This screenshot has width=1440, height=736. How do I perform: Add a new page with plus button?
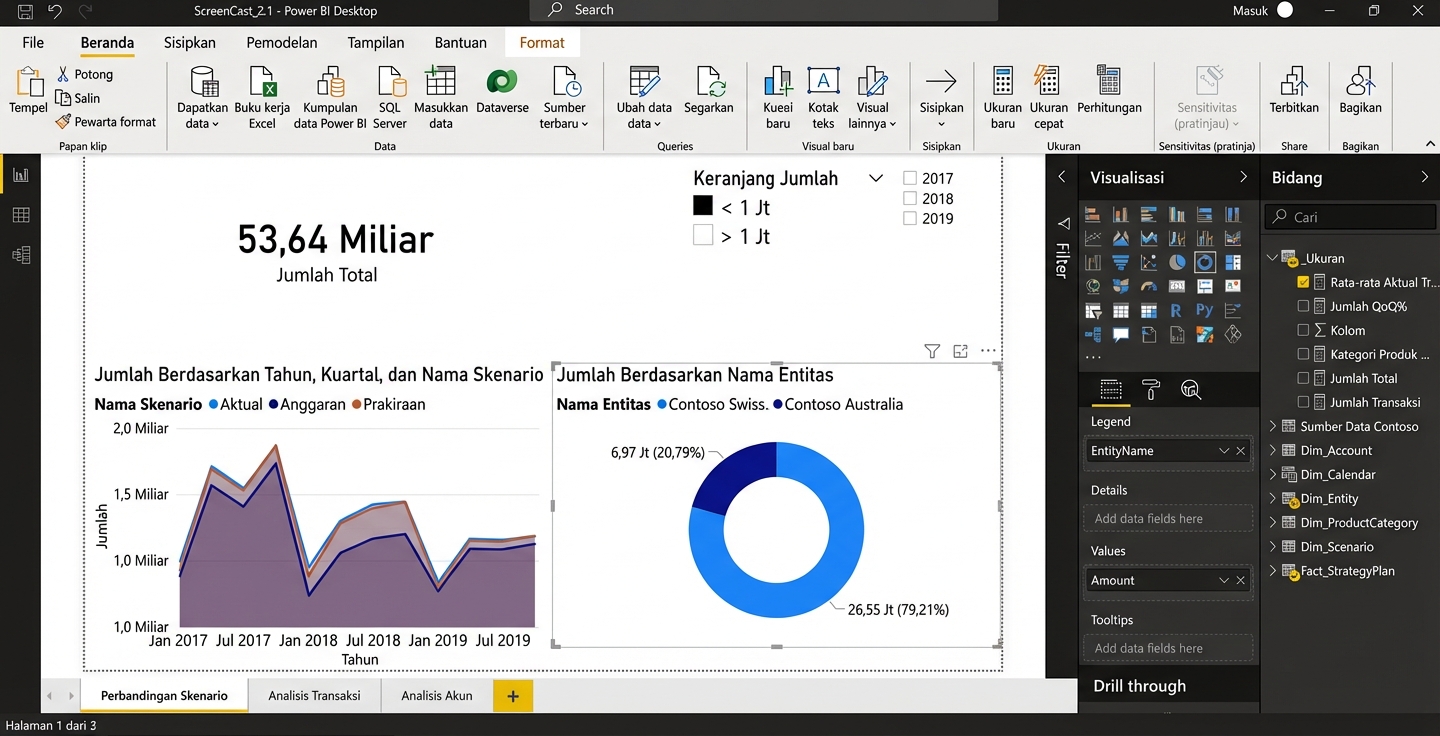pos(513,696)
